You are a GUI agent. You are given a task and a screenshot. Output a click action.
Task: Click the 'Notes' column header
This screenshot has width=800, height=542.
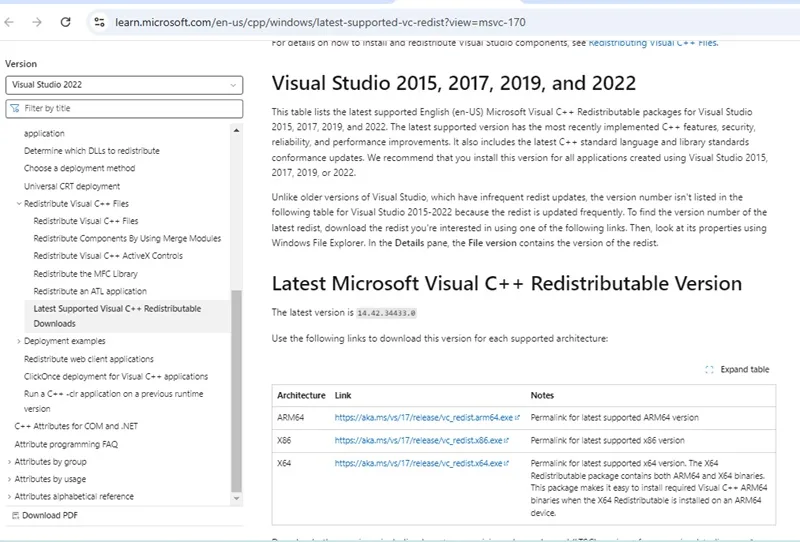tap(542, 396)
